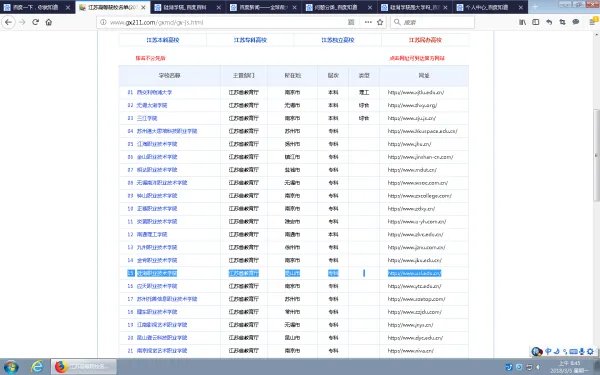Click the 学校名称 column header

pyautogui.click(x=170, y=76)
